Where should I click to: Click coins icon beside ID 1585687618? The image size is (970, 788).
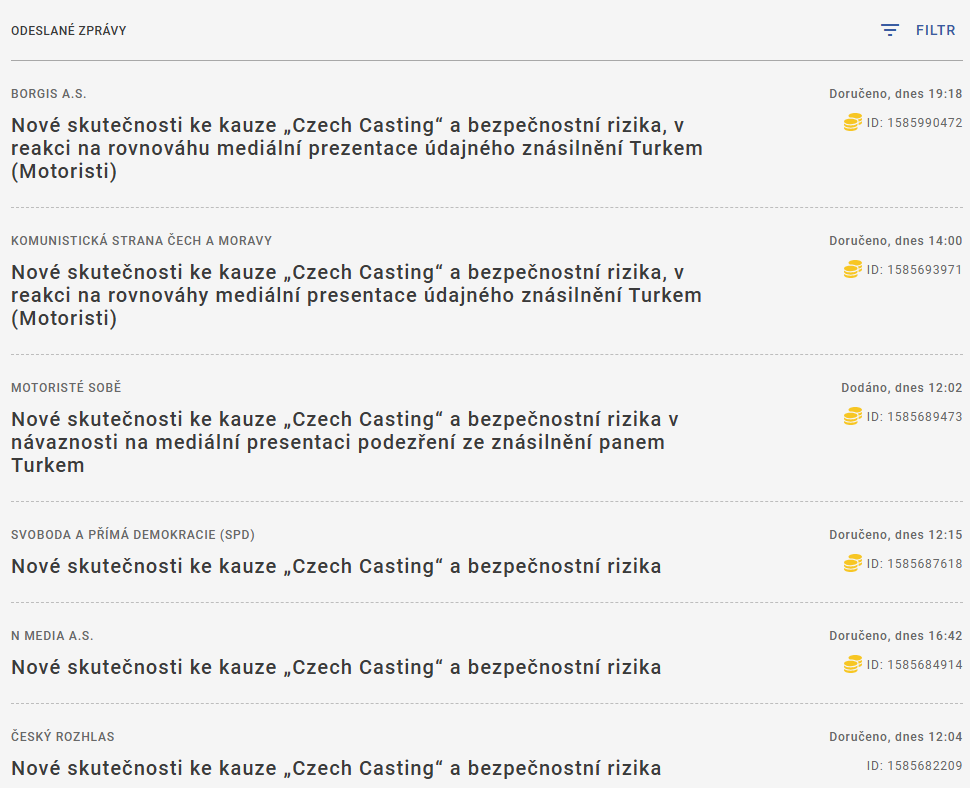pos(852,563)
